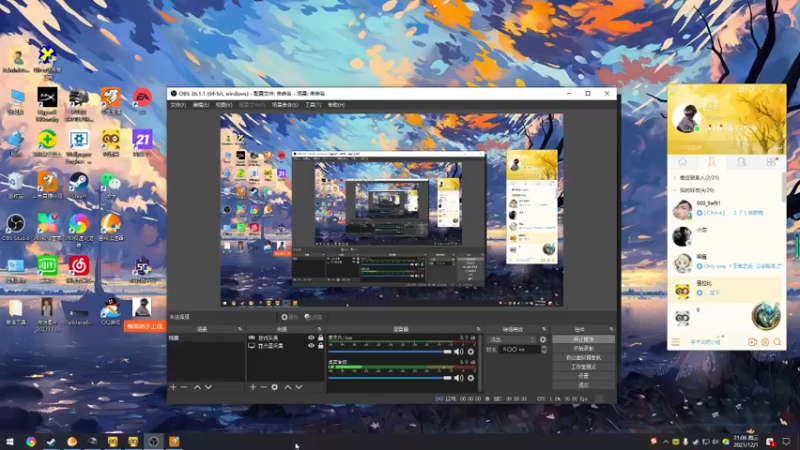The height and width of the screenshot is (450, 800).
Task: Open the WeChat desktop shortcut
Action: point(110,183)
